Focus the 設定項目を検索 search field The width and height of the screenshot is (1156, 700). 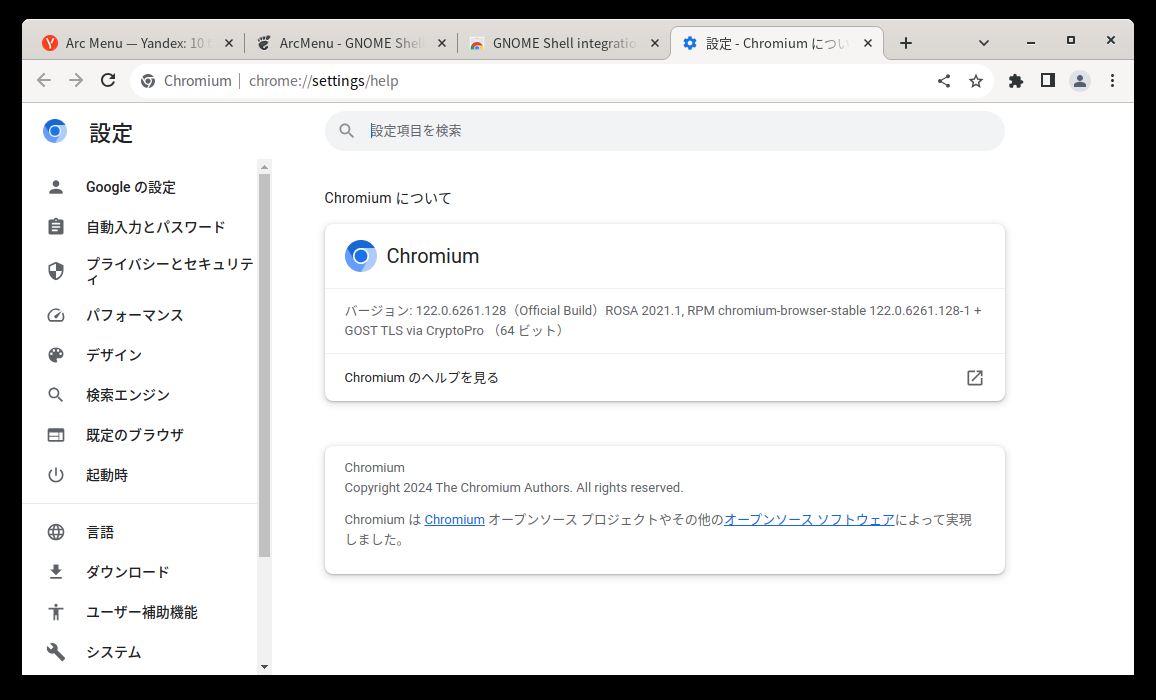click(665, 131)
